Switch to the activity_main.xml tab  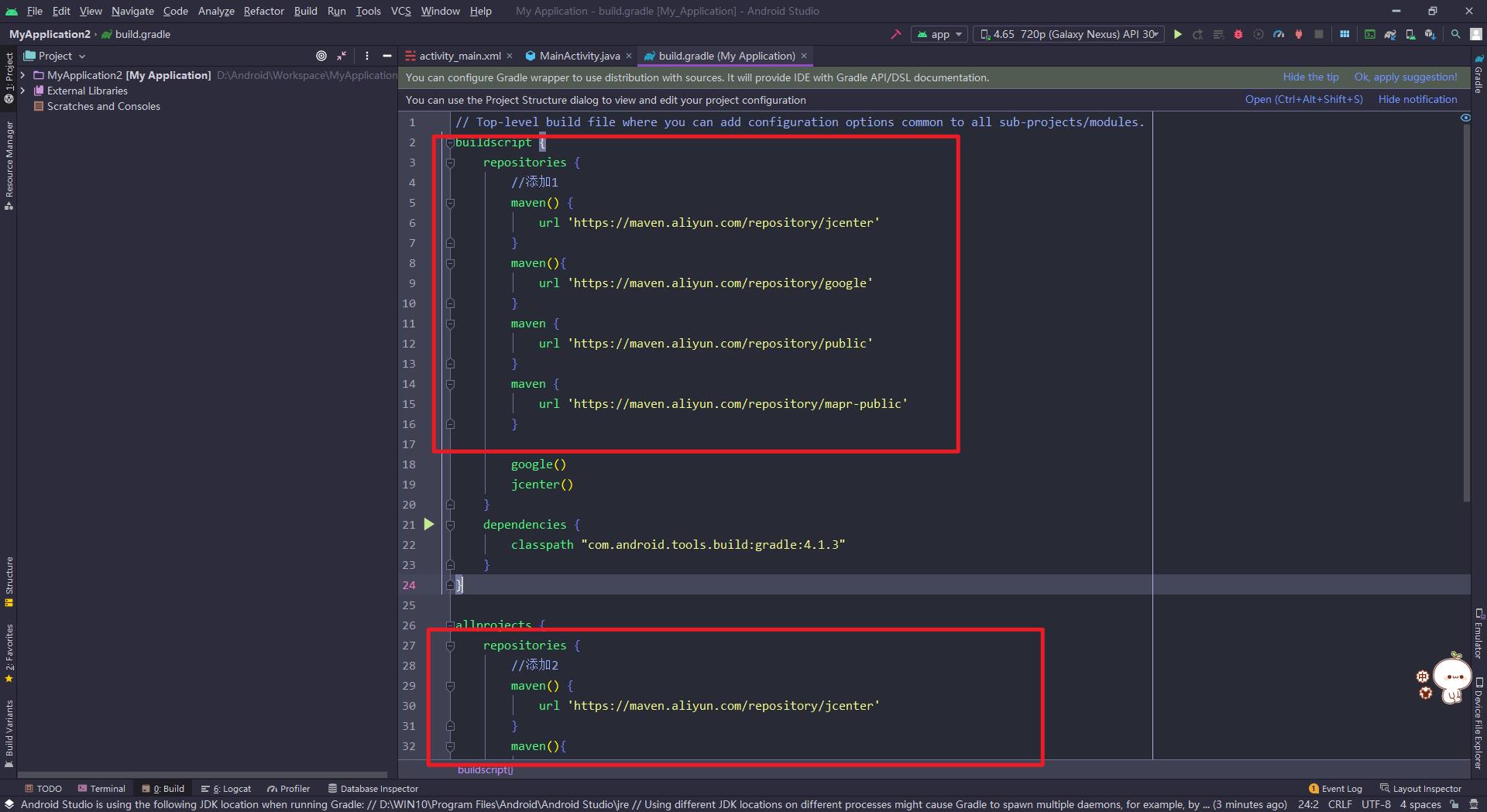tap(459, 56)
